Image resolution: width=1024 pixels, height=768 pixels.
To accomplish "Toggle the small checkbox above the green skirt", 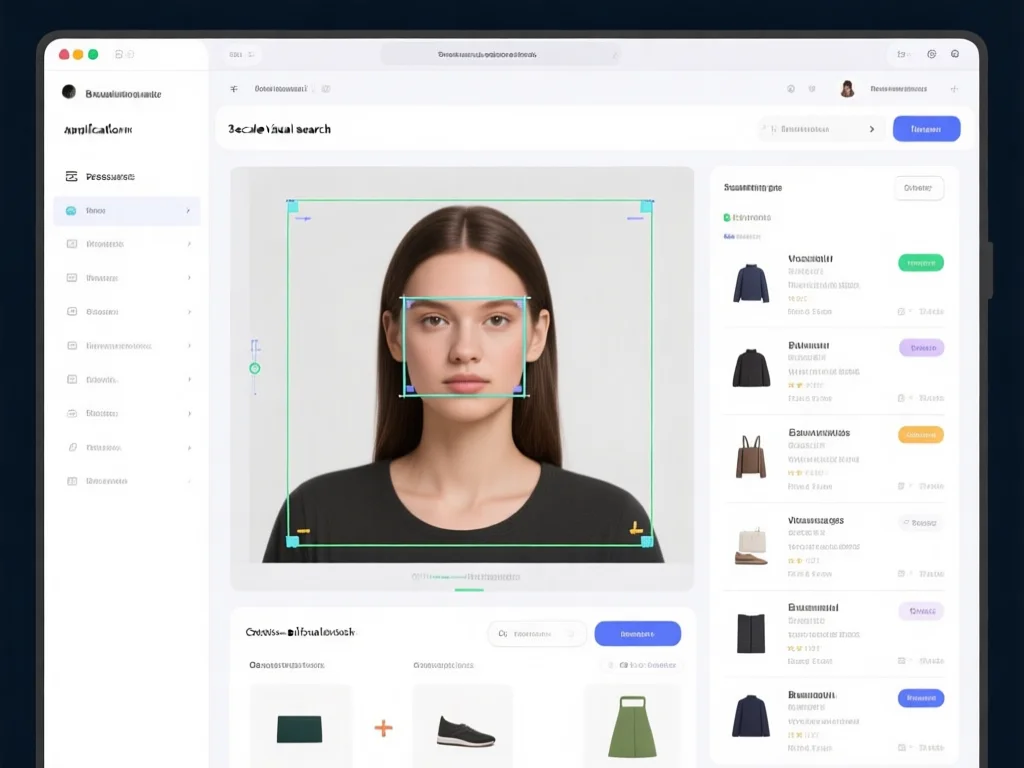I will tap(624, 665).
